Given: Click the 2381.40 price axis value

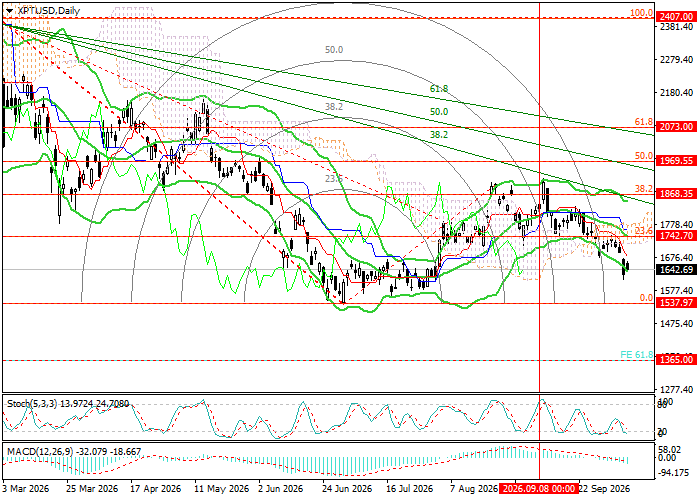Looking at the screenshot, I should click(x=677, y=27).
